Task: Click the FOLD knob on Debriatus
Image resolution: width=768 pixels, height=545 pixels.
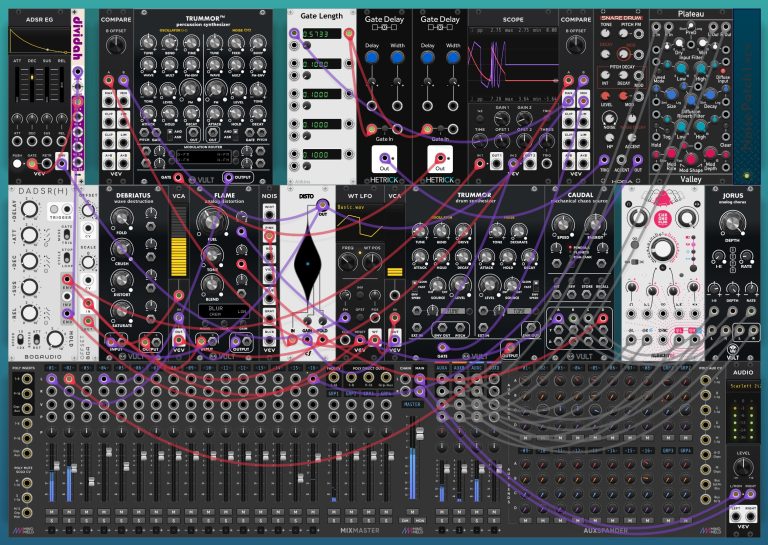Action: point(122,218)
